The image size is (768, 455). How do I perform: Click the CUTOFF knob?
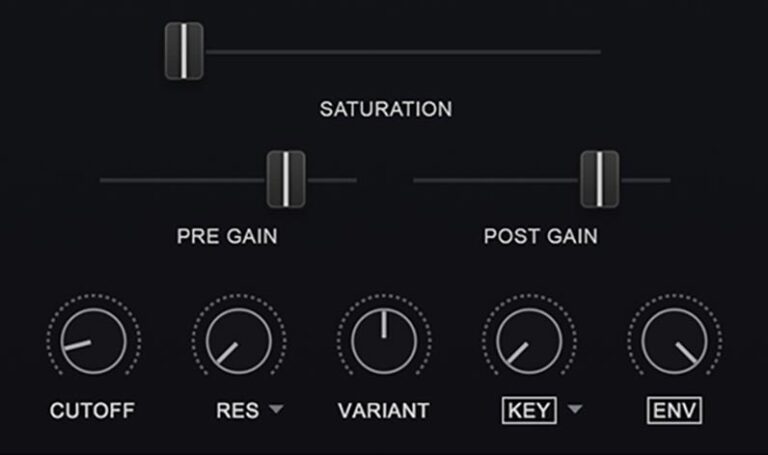94,341
